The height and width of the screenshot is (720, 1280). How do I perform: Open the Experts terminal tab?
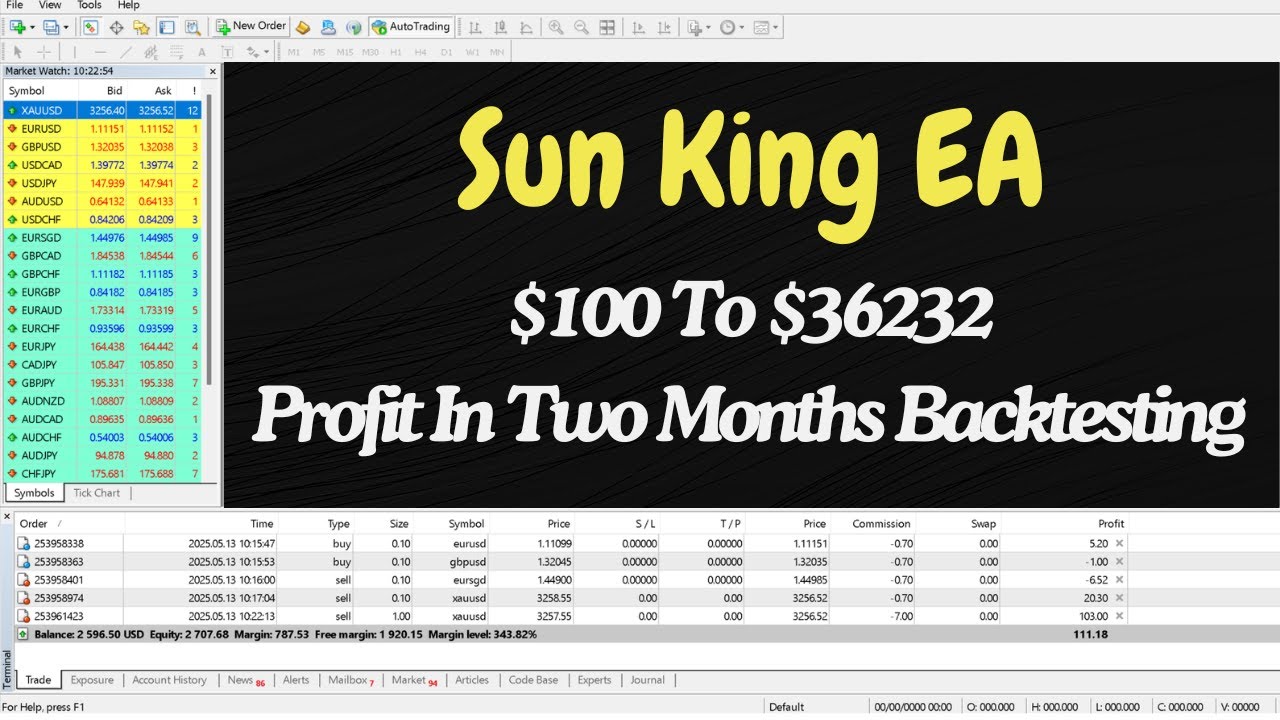pos(594,680)
